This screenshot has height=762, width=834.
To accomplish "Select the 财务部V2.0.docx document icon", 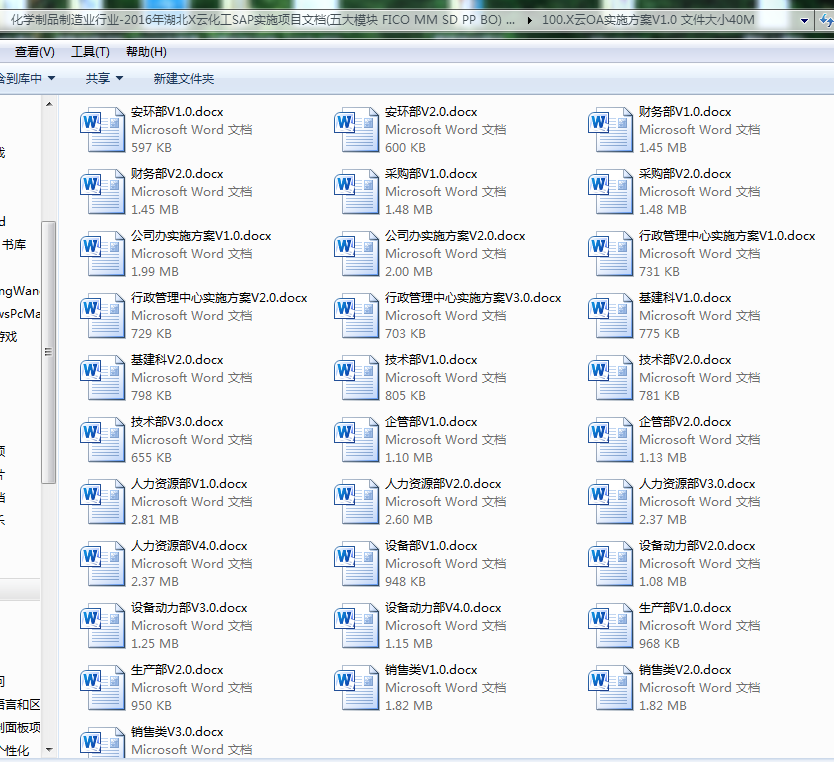I will (104, 192).
